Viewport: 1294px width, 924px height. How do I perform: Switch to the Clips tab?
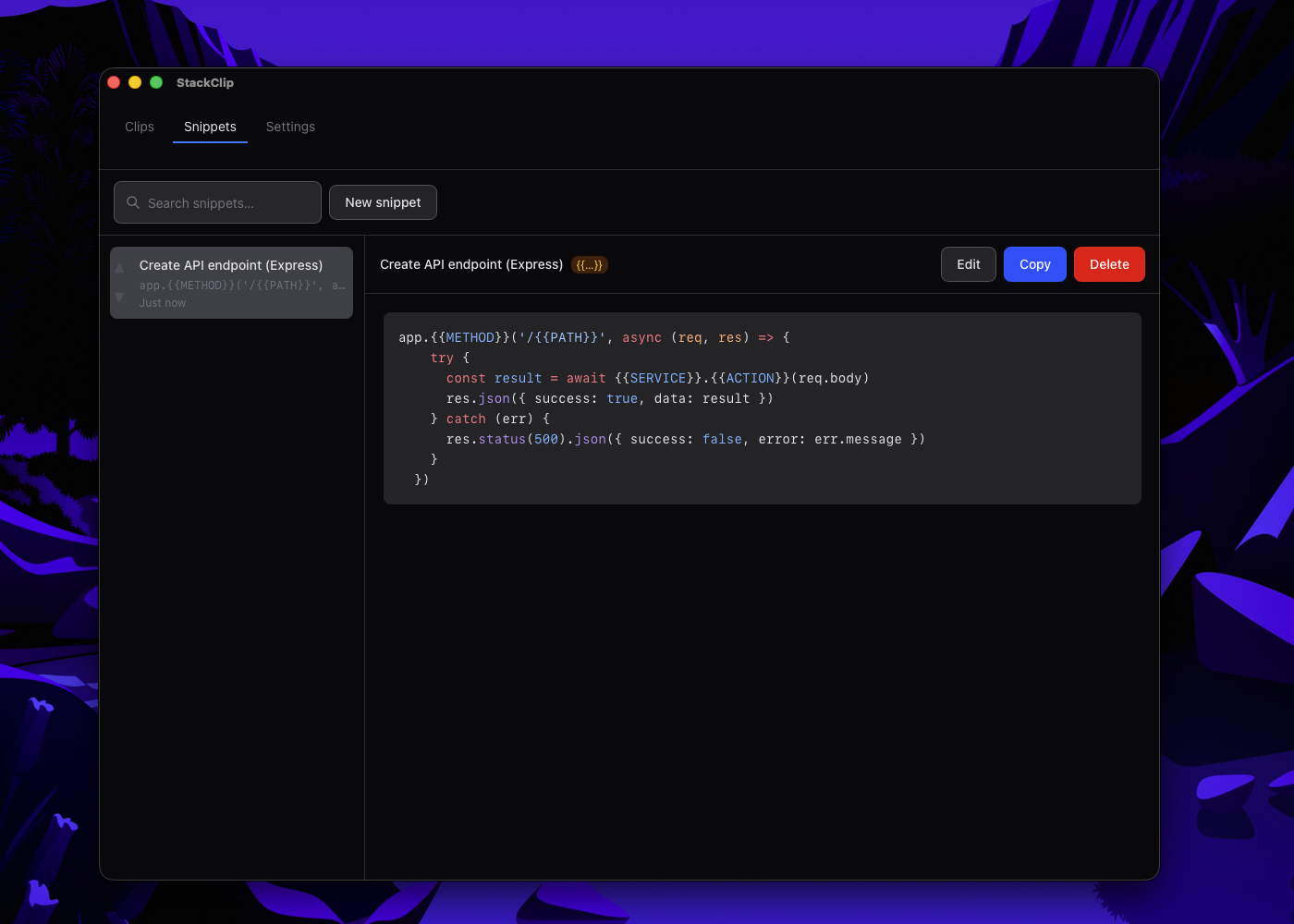139,127
